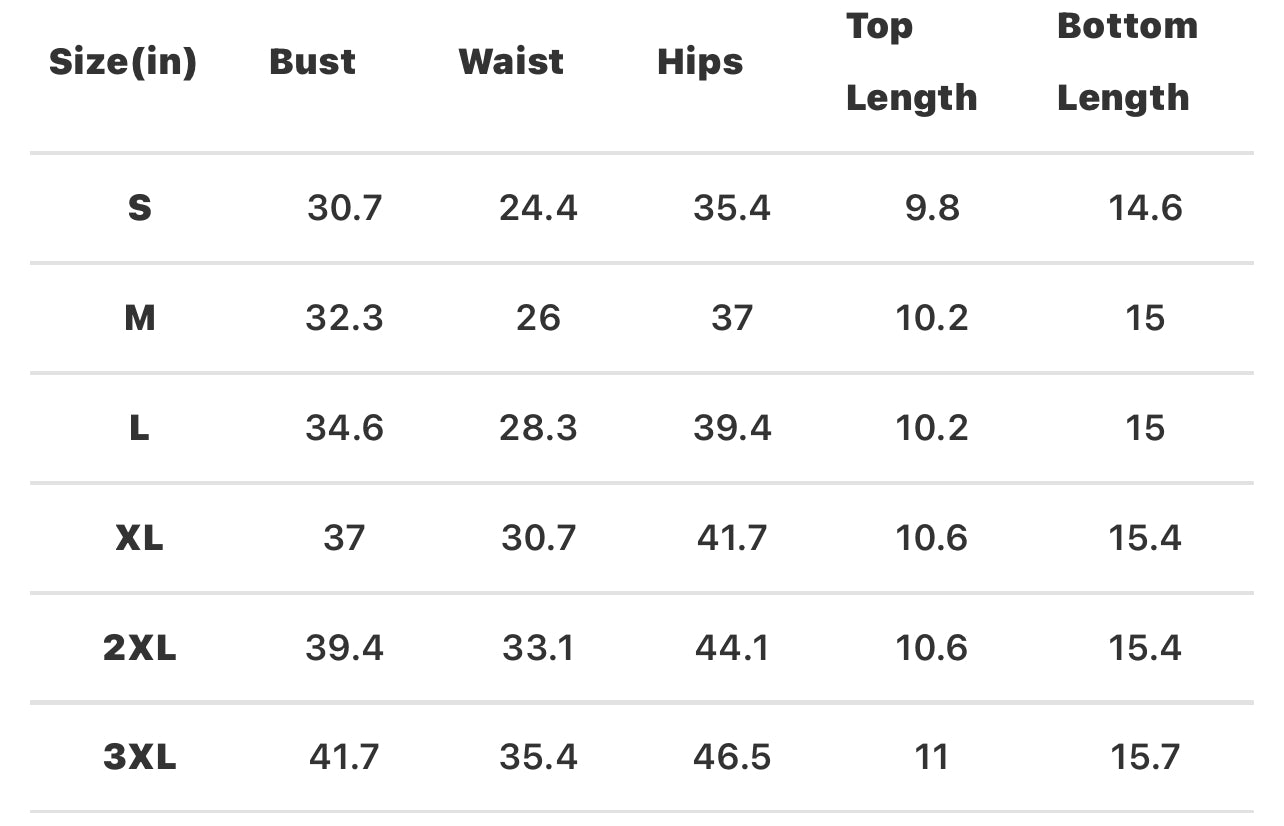Click the XL size row label

(139, 538)
